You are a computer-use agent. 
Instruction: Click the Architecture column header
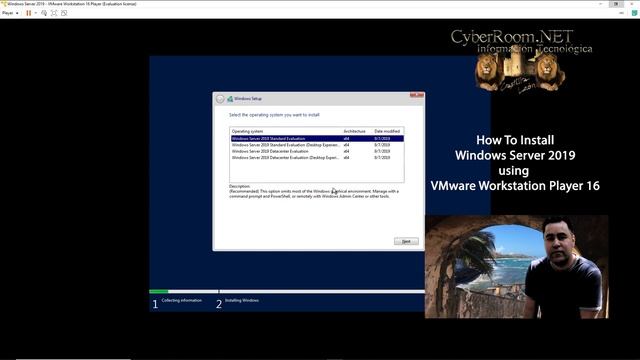pos(354,131)
